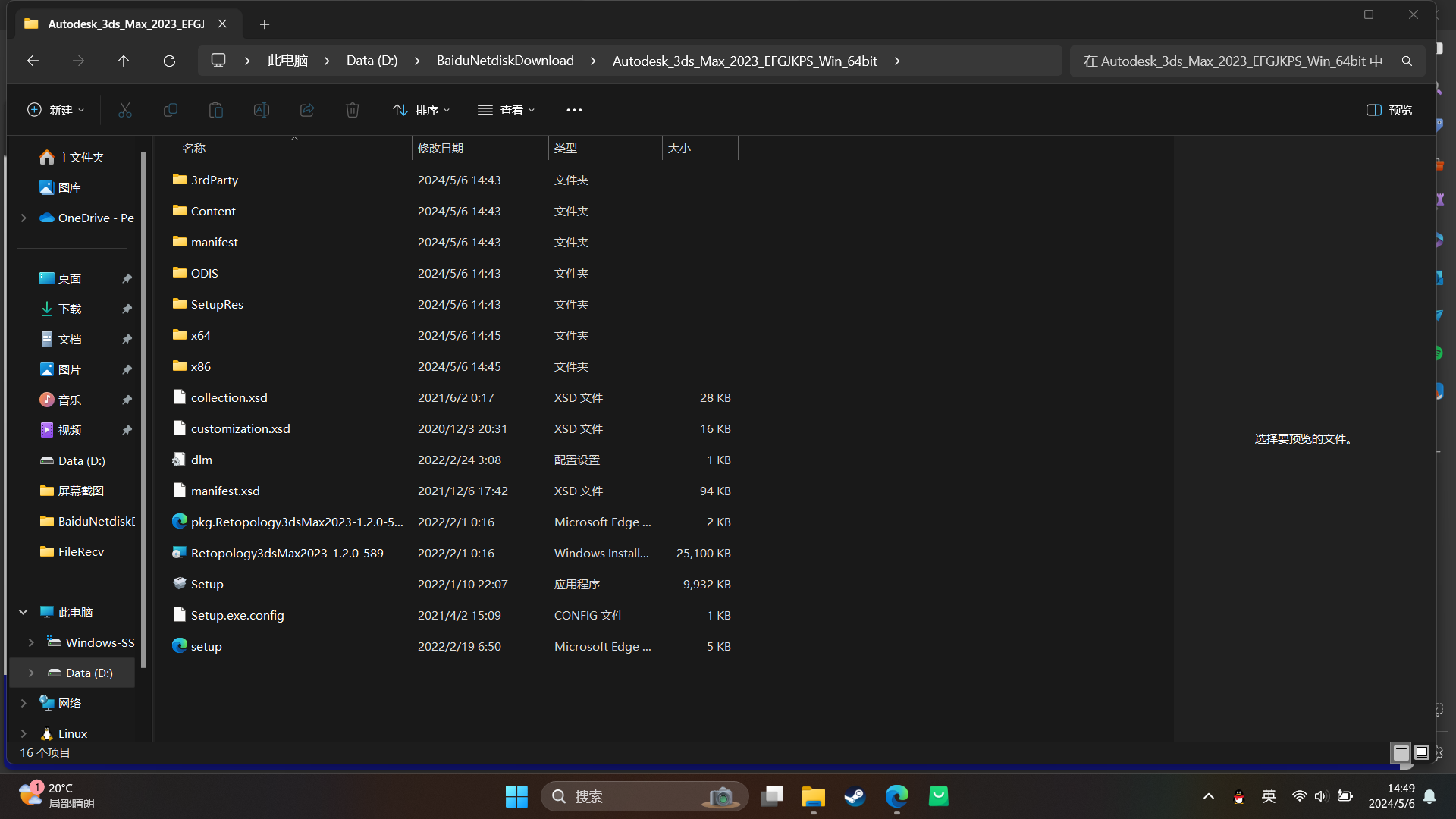The image size is (1456, 819).
Task: Expand Linux tree node
Action: [x=24, y=733]
